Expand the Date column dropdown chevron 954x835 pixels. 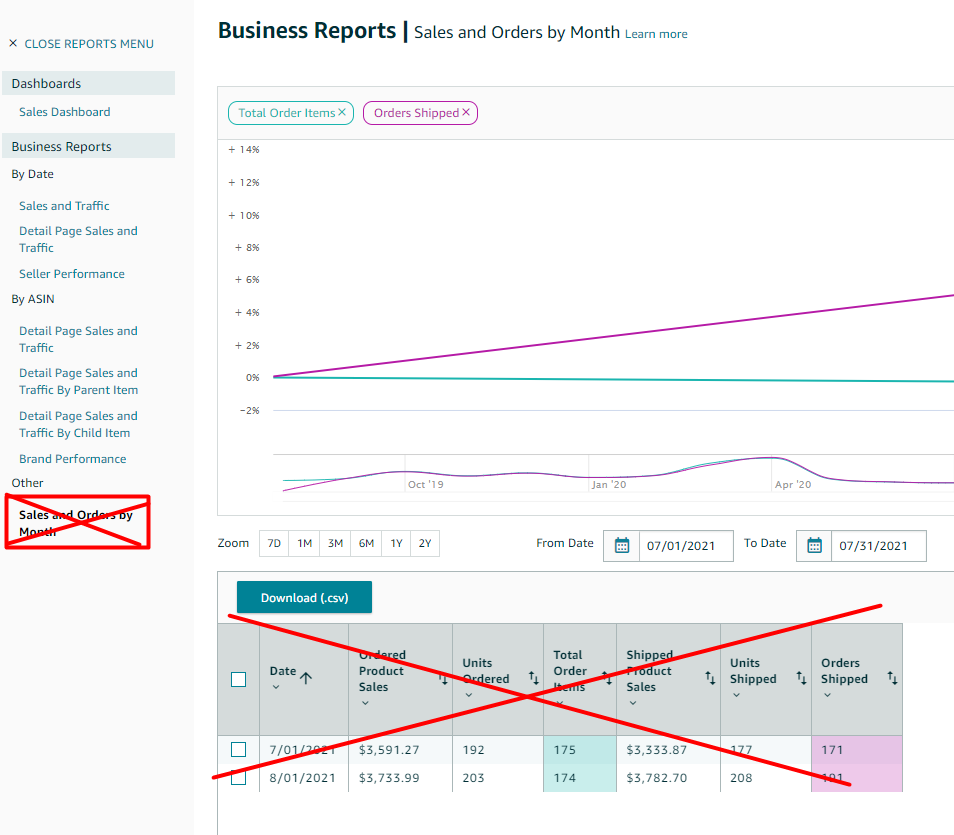pyautogui.click(x=275, y=687)
